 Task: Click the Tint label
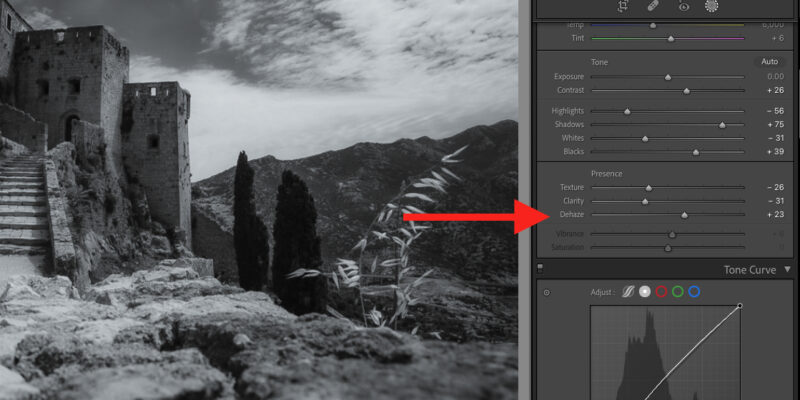578,38
